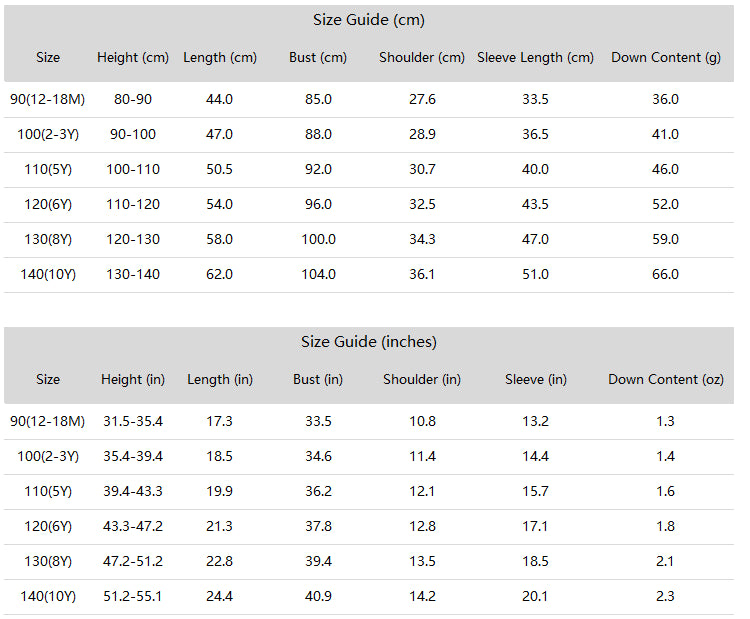Select the 100(2-3Y) row in inches table

click(369, 457)
